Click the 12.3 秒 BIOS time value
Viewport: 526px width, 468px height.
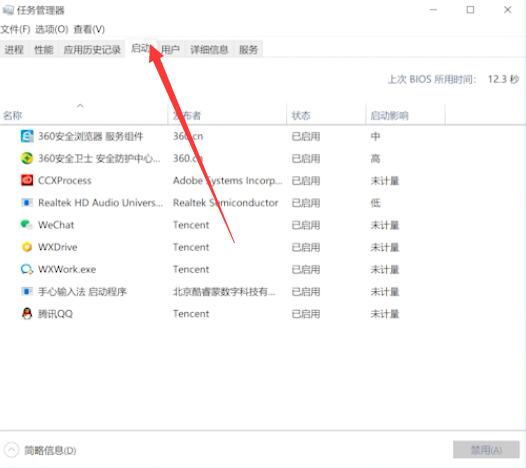pos(503,79)
